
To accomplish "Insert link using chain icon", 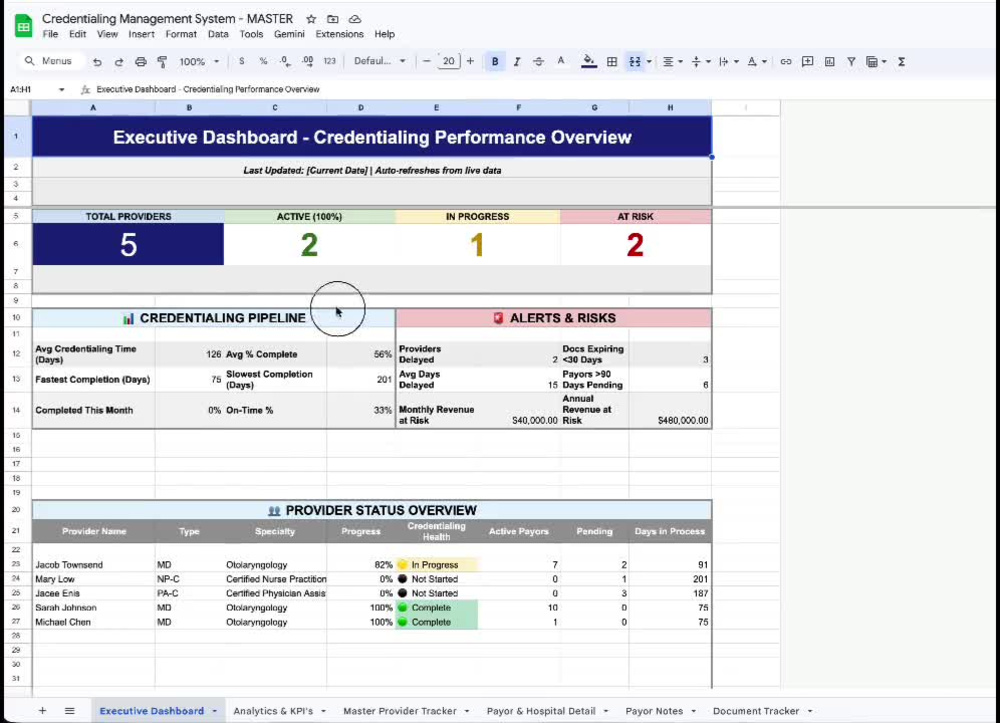I will point(786,62).
